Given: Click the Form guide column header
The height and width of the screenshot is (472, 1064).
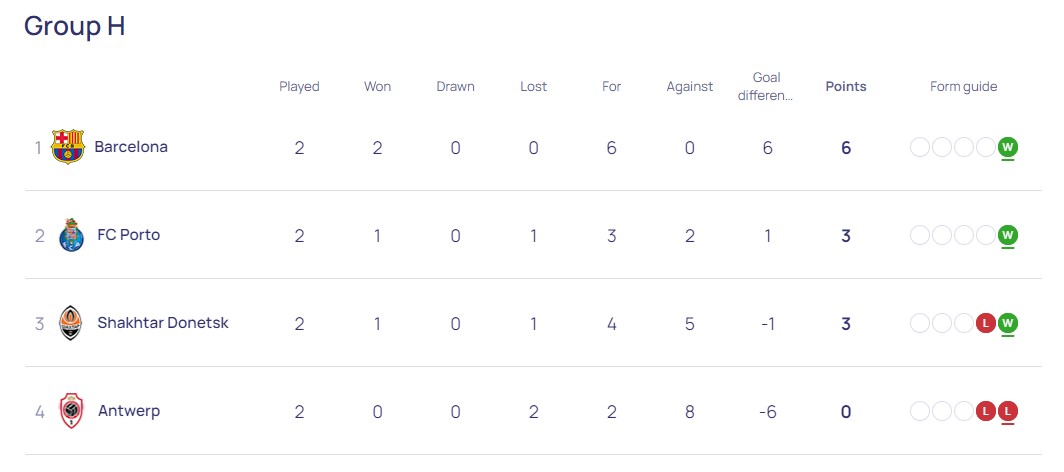Looking at the screenshot, I should [x=964, y=87].
